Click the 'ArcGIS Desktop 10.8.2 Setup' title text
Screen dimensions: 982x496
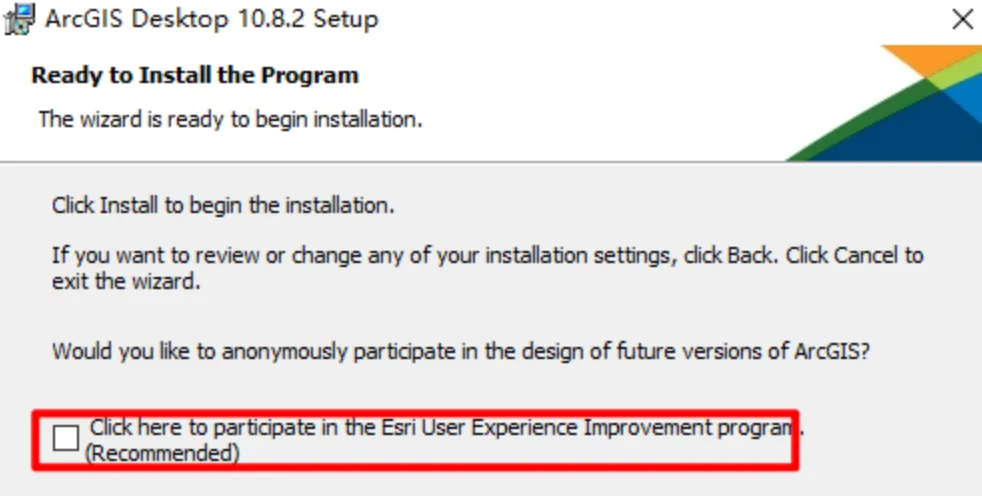(211, 19)
